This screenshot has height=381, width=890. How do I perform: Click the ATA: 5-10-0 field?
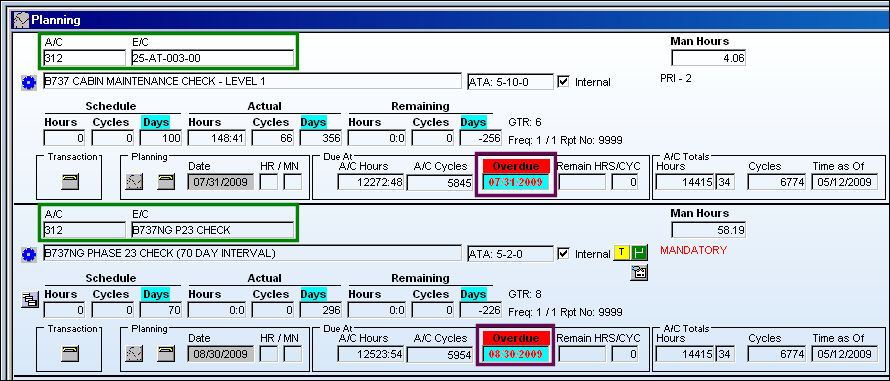tap(510, 82)
